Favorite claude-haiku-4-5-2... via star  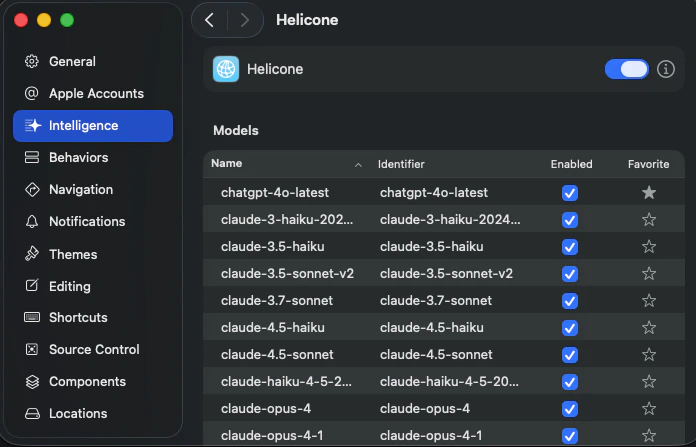pos(649,381)
